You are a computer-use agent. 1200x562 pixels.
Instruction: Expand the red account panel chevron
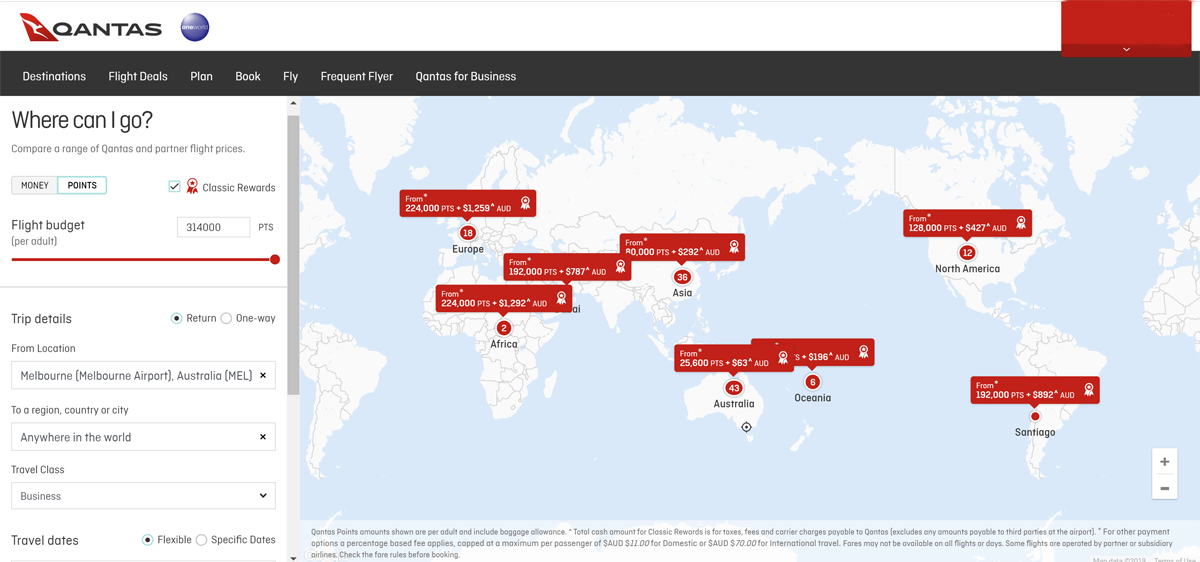point(1126,49)
